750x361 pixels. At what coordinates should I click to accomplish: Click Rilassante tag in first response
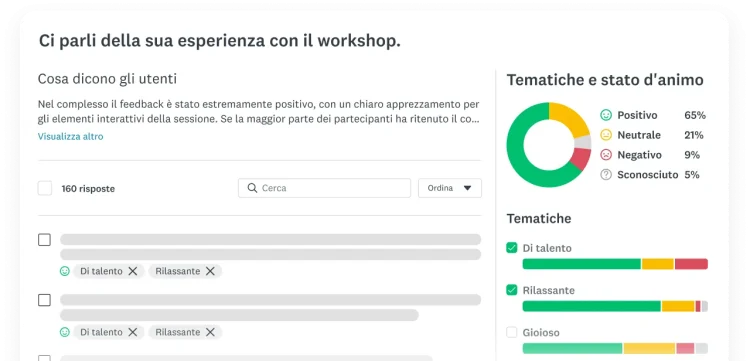[x=177, y=271]
